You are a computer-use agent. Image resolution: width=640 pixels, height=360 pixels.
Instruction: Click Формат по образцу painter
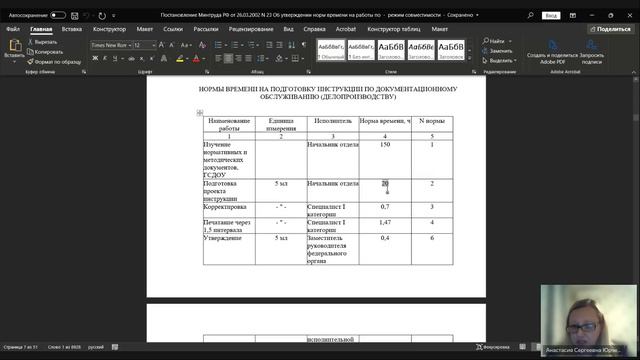(54, 62)
